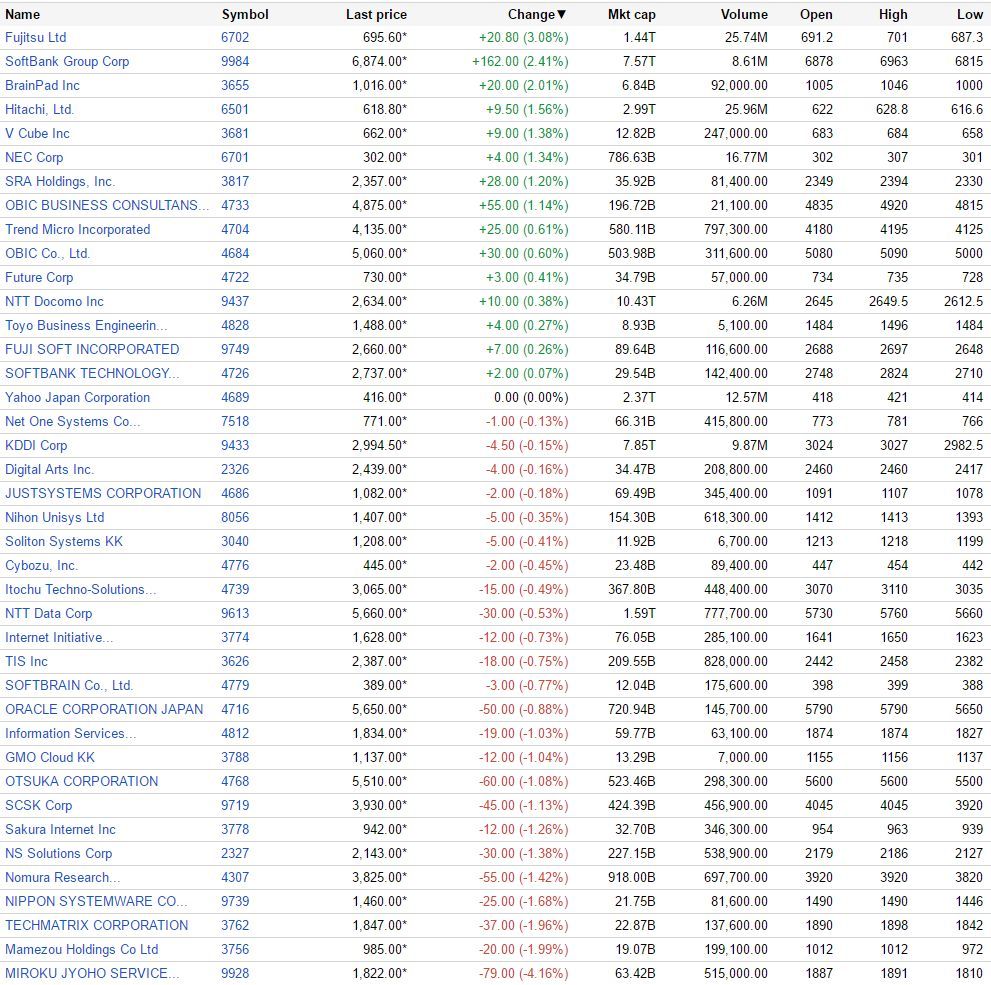Image resolution: width=991 pixels, height=985 pixels.
Task: Sort table by Change column header
Action: (x=537, y=15)
